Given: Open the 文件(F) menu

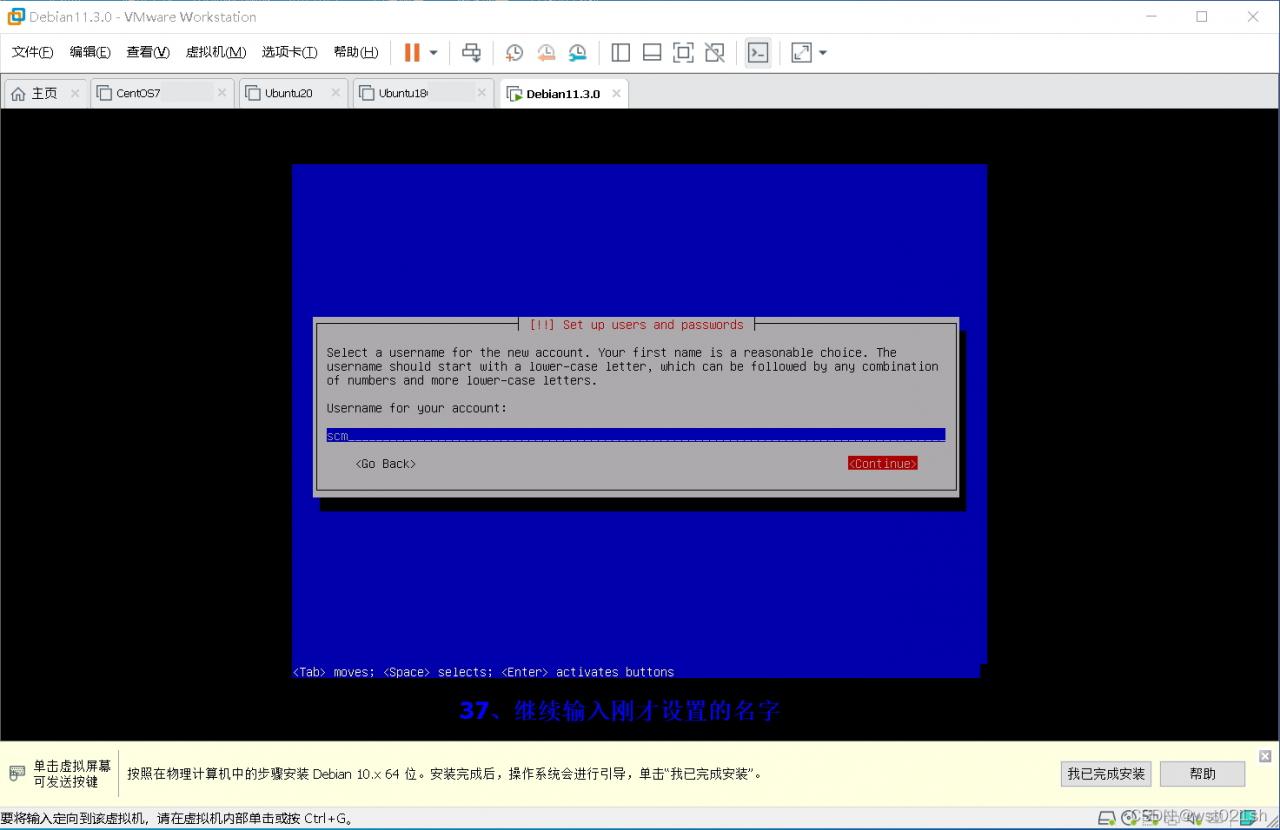Looking at the screenshot, I should [x=32, y=52].
